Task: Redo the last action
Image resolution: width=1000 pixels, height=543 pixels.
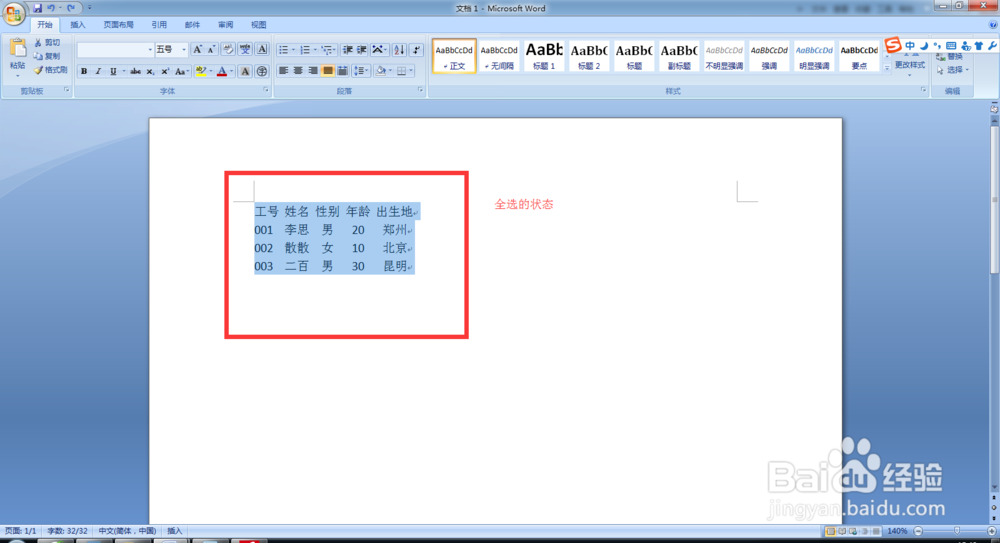Action: [x=71, y=8]
